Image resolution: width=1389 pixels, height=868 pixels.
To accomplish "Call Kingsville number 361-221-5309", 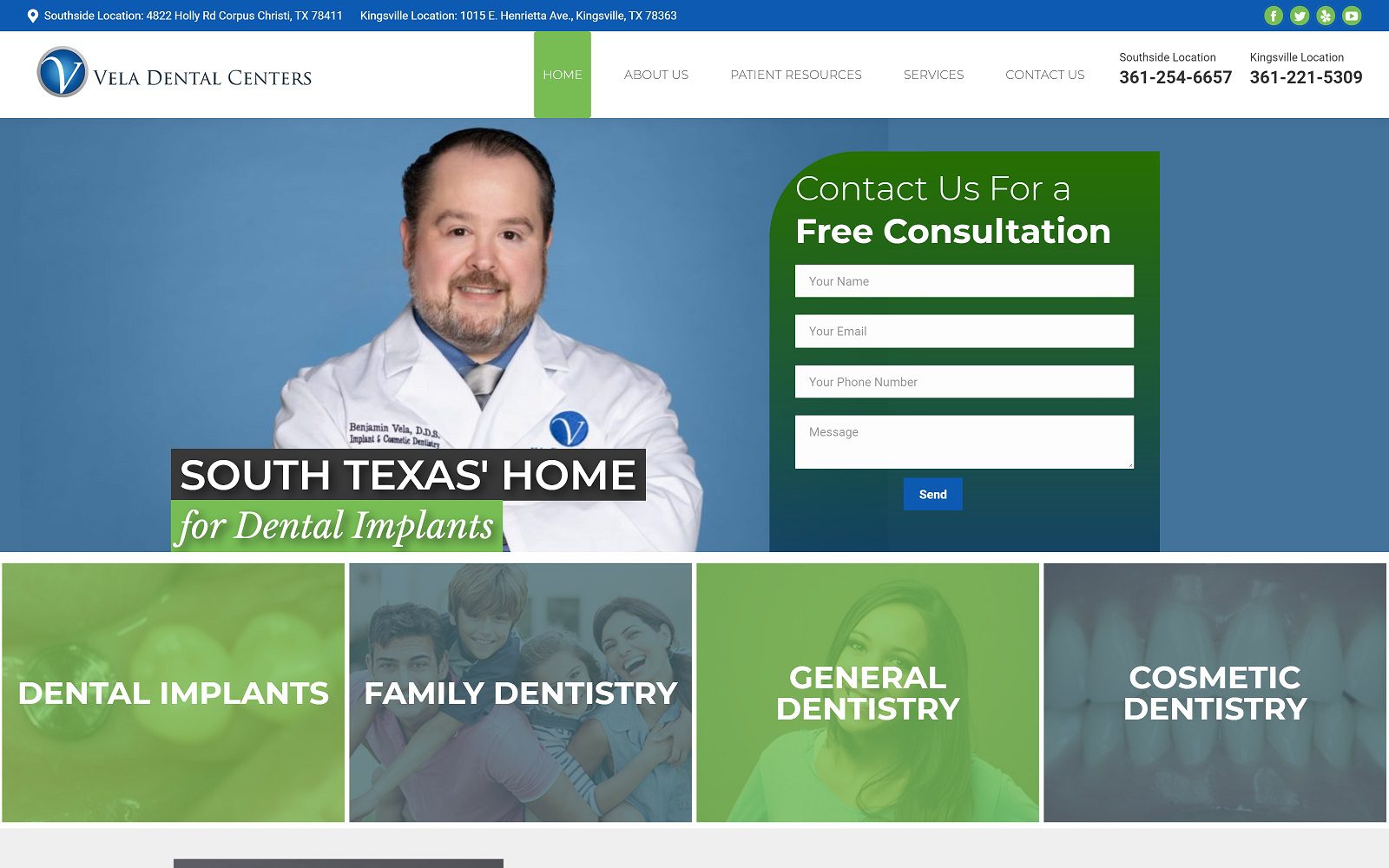I will (x=1306, y=77).
